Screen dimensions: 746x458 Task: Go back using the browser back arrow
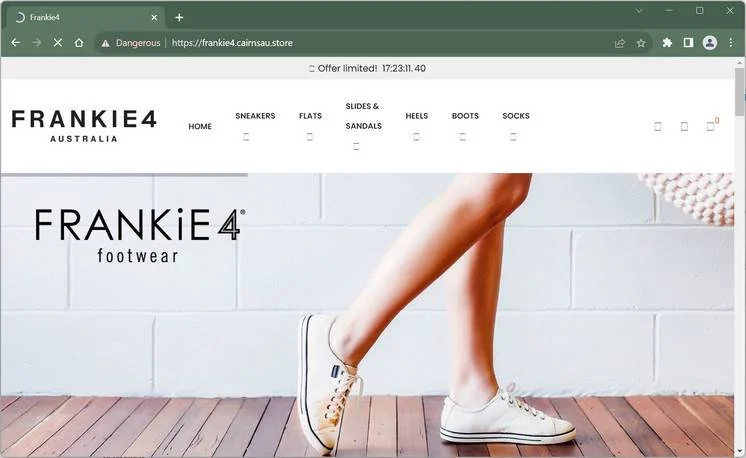[16, 43]
